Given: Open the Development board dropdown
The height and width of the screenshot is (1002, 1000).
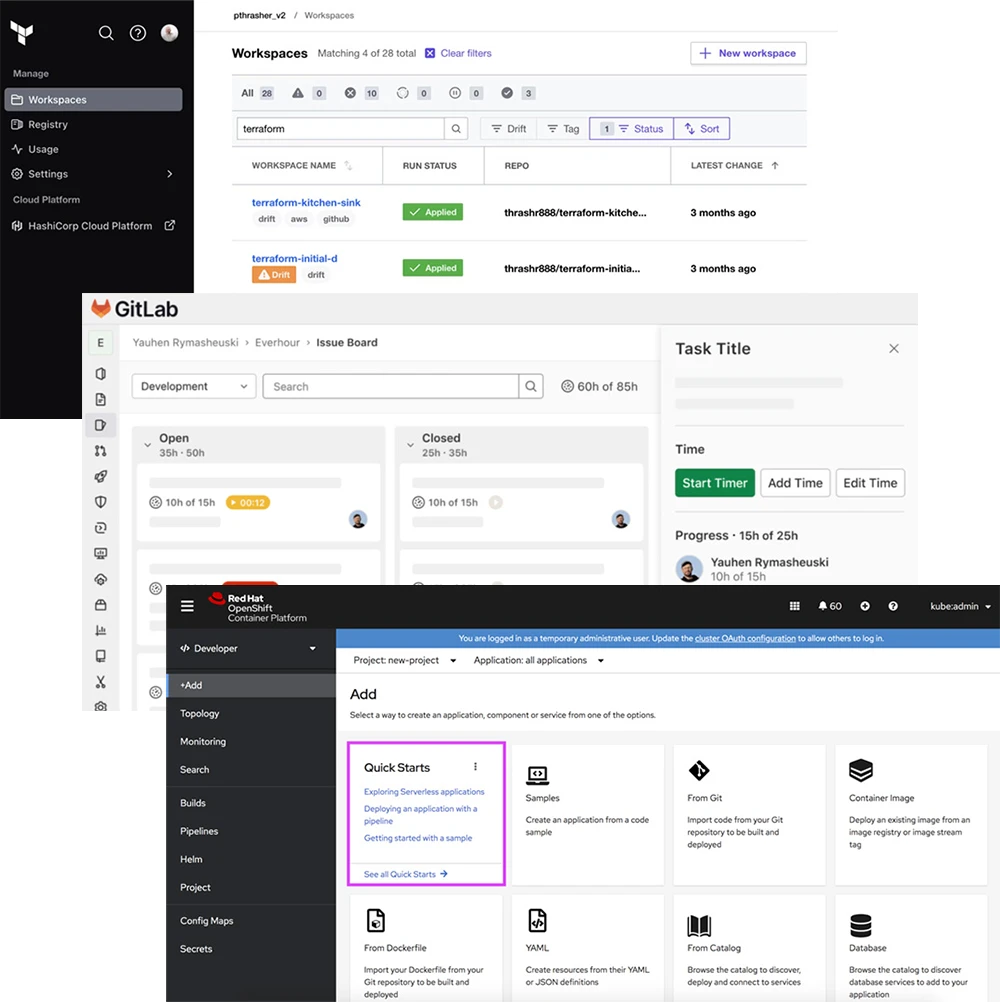Looking at the screenshot, I should (x=194, y=387).
